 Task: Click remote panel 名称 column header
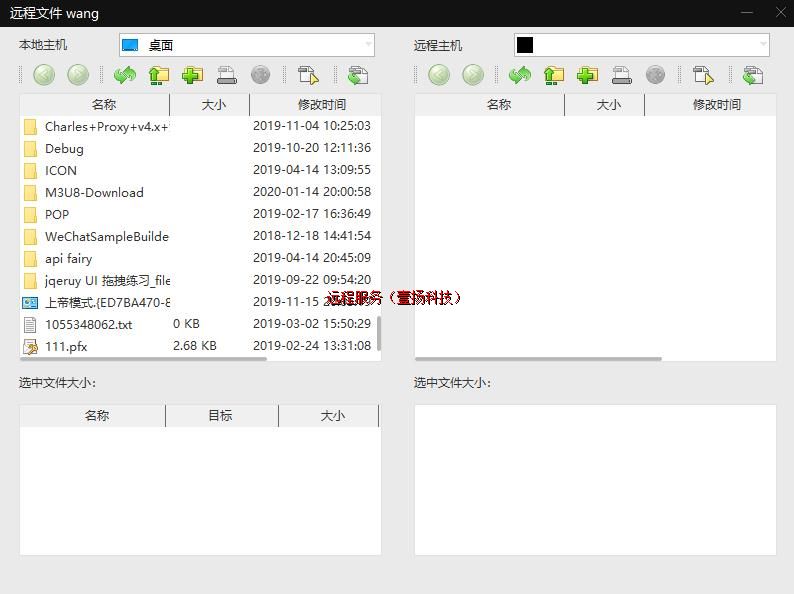(499, 105)
